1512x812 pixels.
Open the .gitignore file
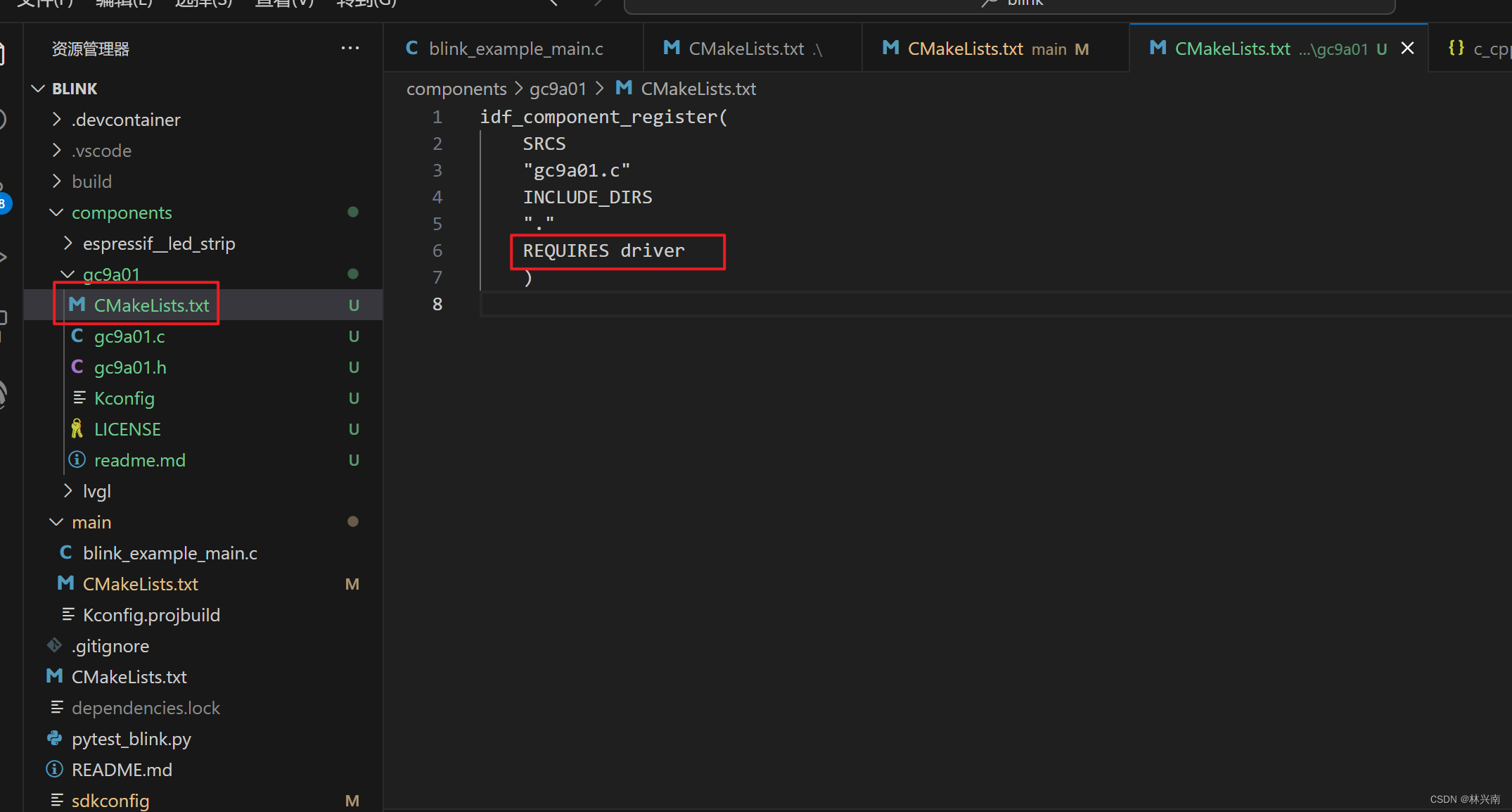click(x=203, y=646)
